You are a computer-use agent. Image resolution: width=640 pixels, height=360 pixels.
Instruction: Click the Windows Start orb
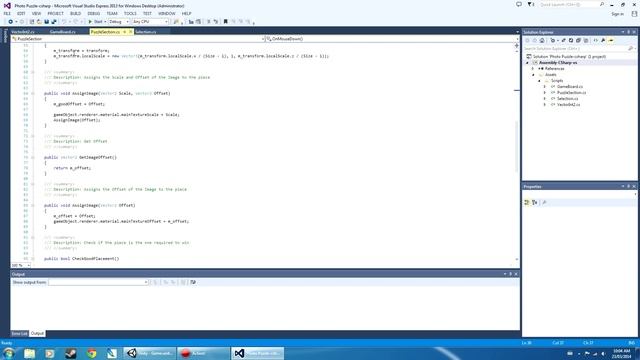coord(9,353)
